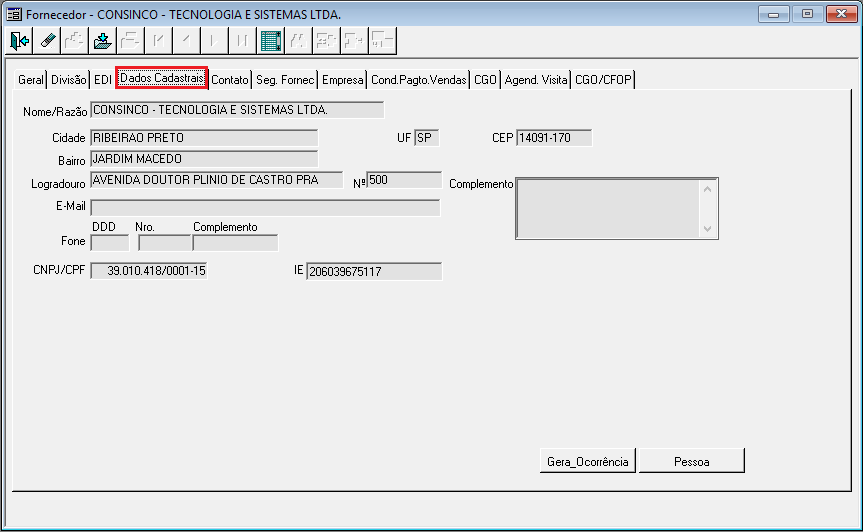Click Complemento scrollbar up arrow
Viewport: 863px width, 532px height.
pos(708,189)
